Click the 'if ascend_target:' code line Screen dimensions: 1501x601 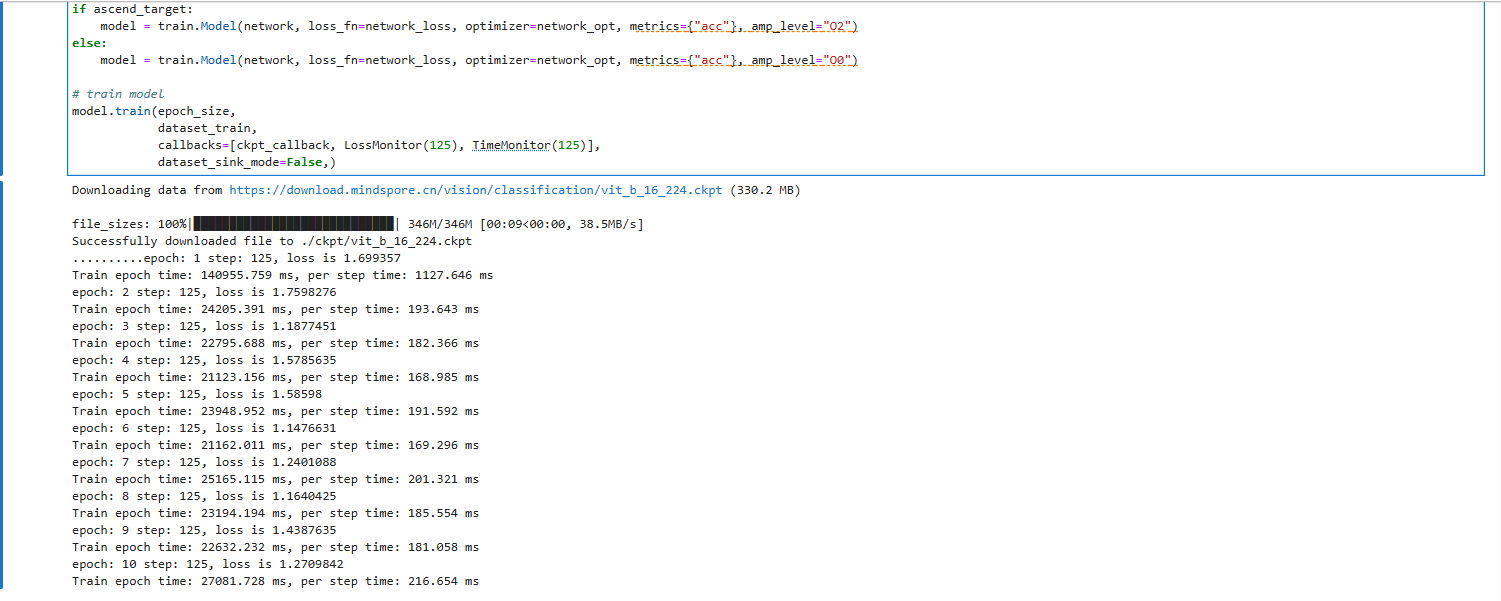[133, 9]
